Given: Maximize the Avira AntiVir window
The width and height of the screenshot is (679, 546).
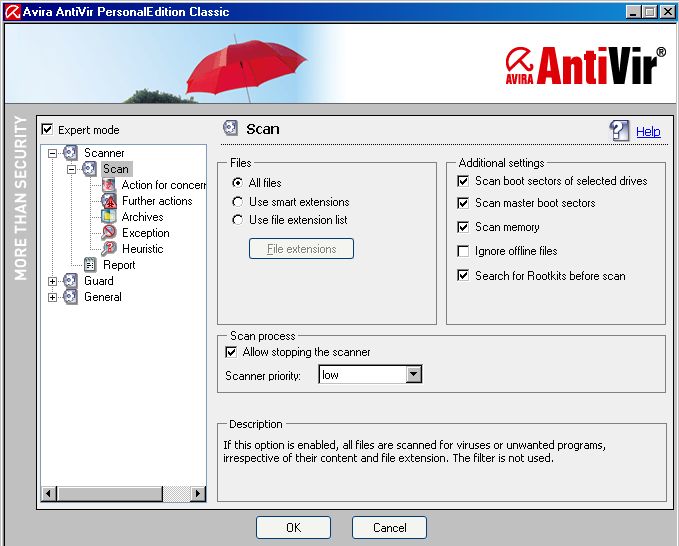Looking at the screenshot, I should pyautogui.click(x=650, y=12).
